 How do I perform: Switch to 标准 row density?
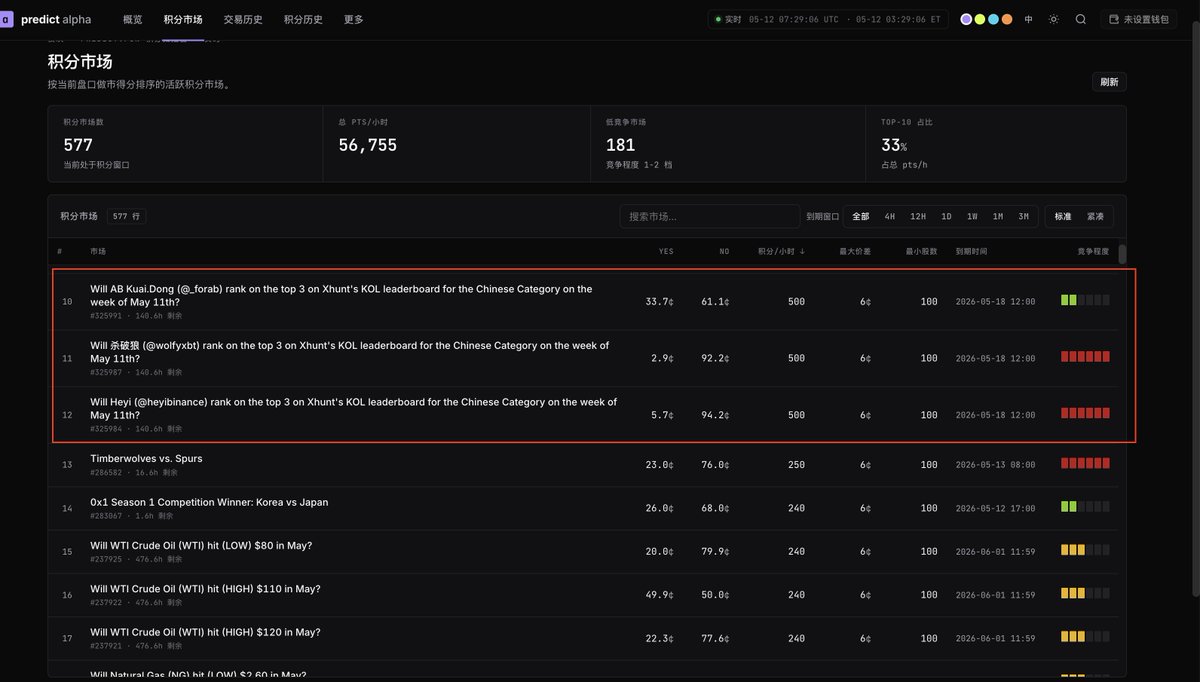1063,216
